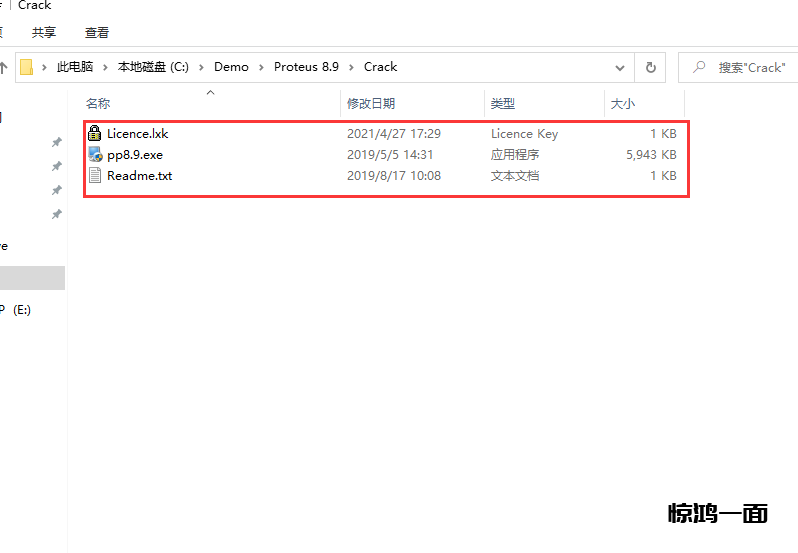Select the Readme.txt document icon

(95, 176)
